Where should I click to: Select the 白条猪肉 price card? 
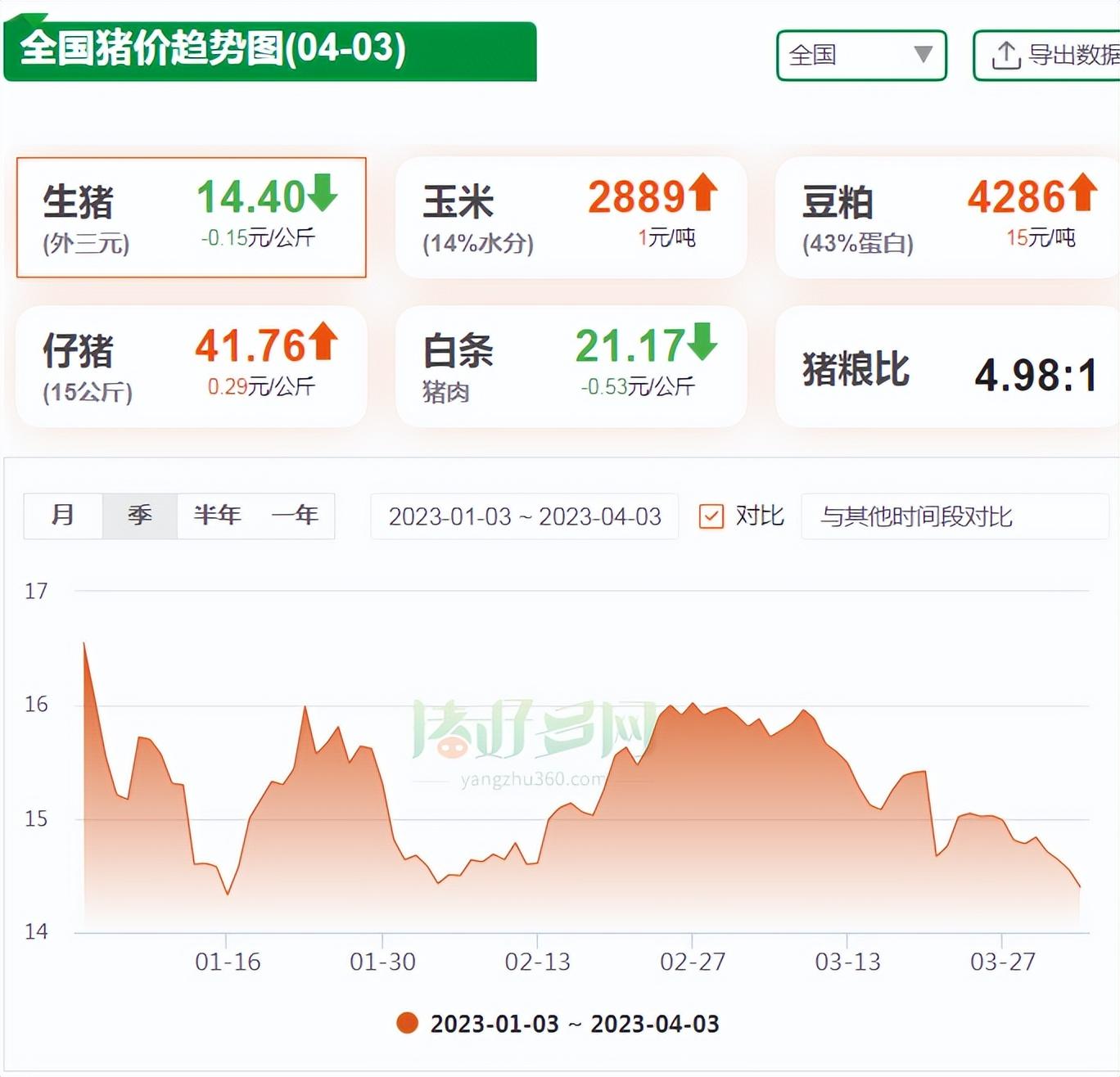tap(571, 367)
